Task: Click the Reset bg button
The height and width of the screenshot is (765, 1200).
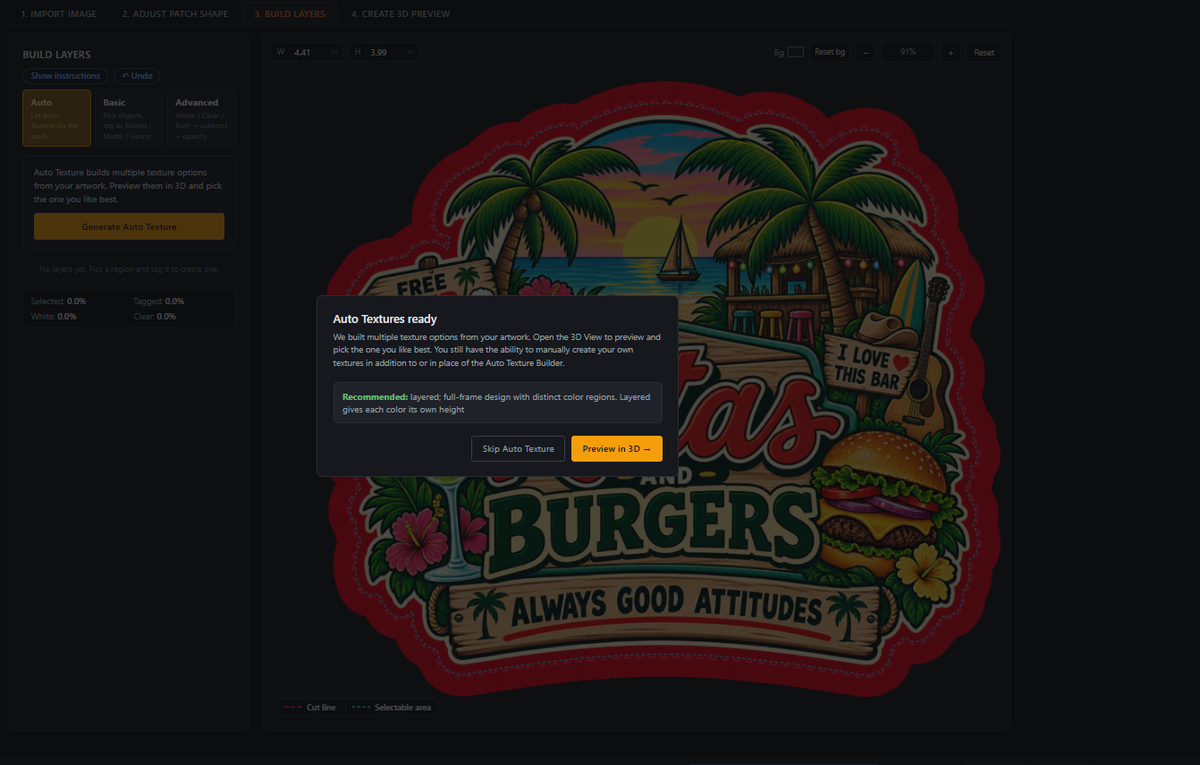Action: (830, 52)
